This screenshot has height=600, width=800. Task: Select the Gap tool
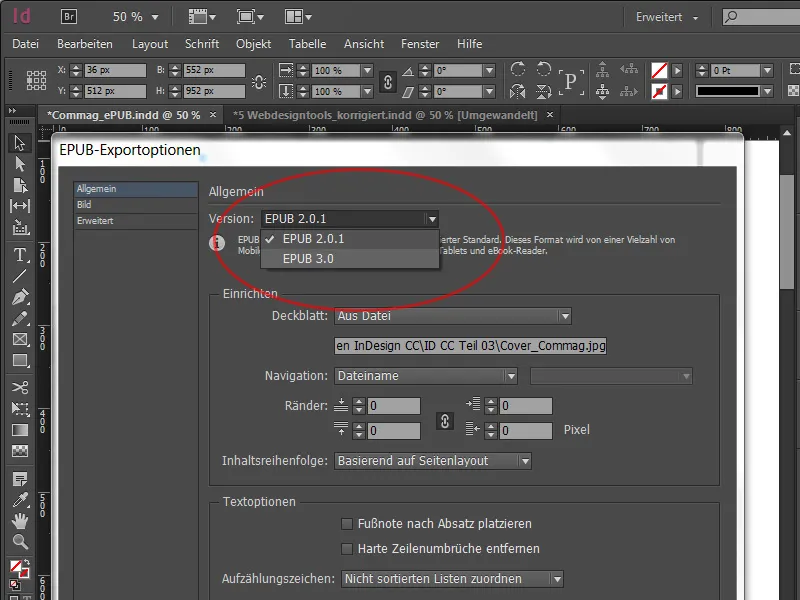pyautogui.click(x=19, y=206)
